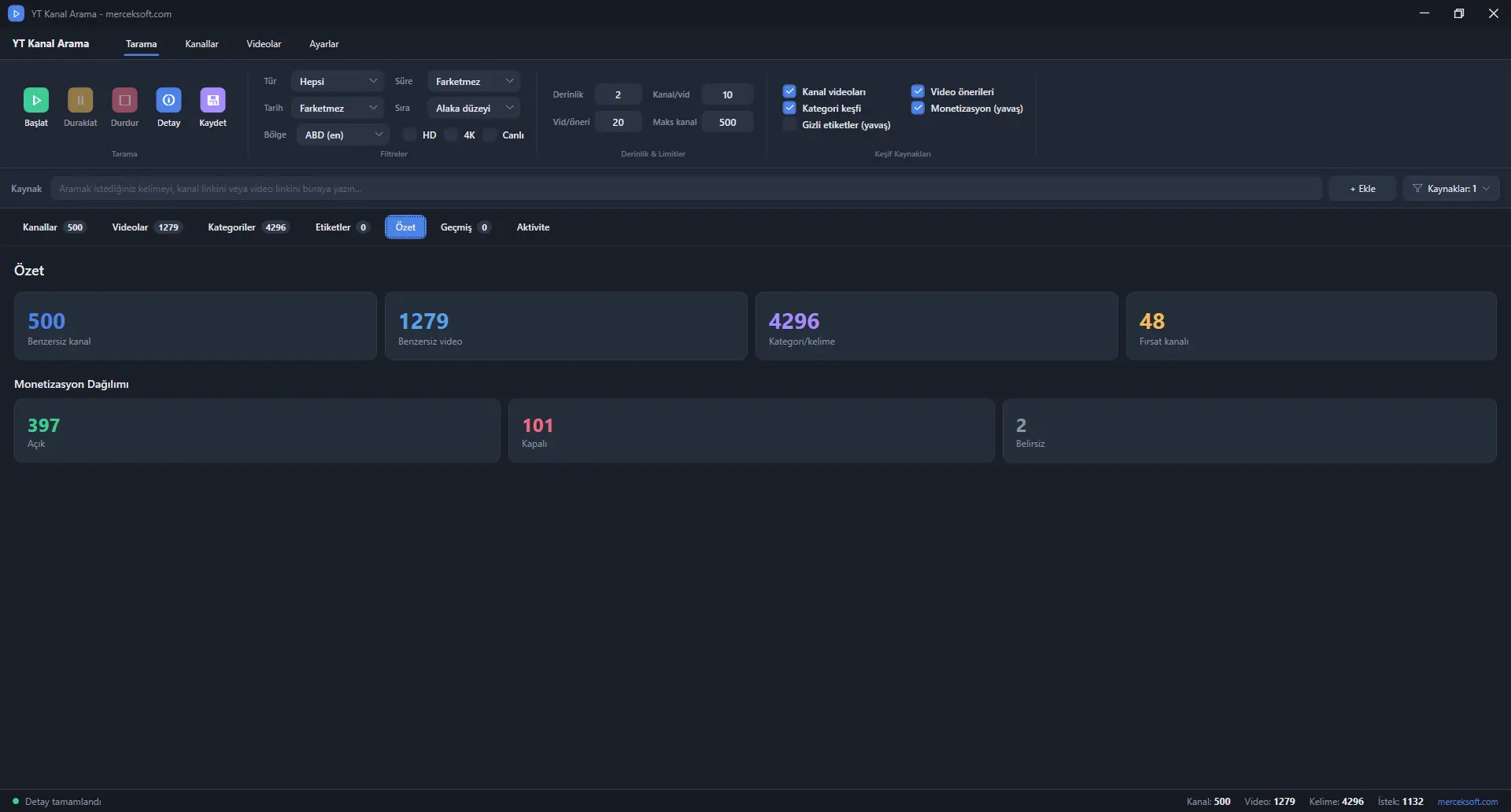Stop scanning with the red Durdur icon
1511x812 pixels.
pyautogui.click(x=124, y=100)
